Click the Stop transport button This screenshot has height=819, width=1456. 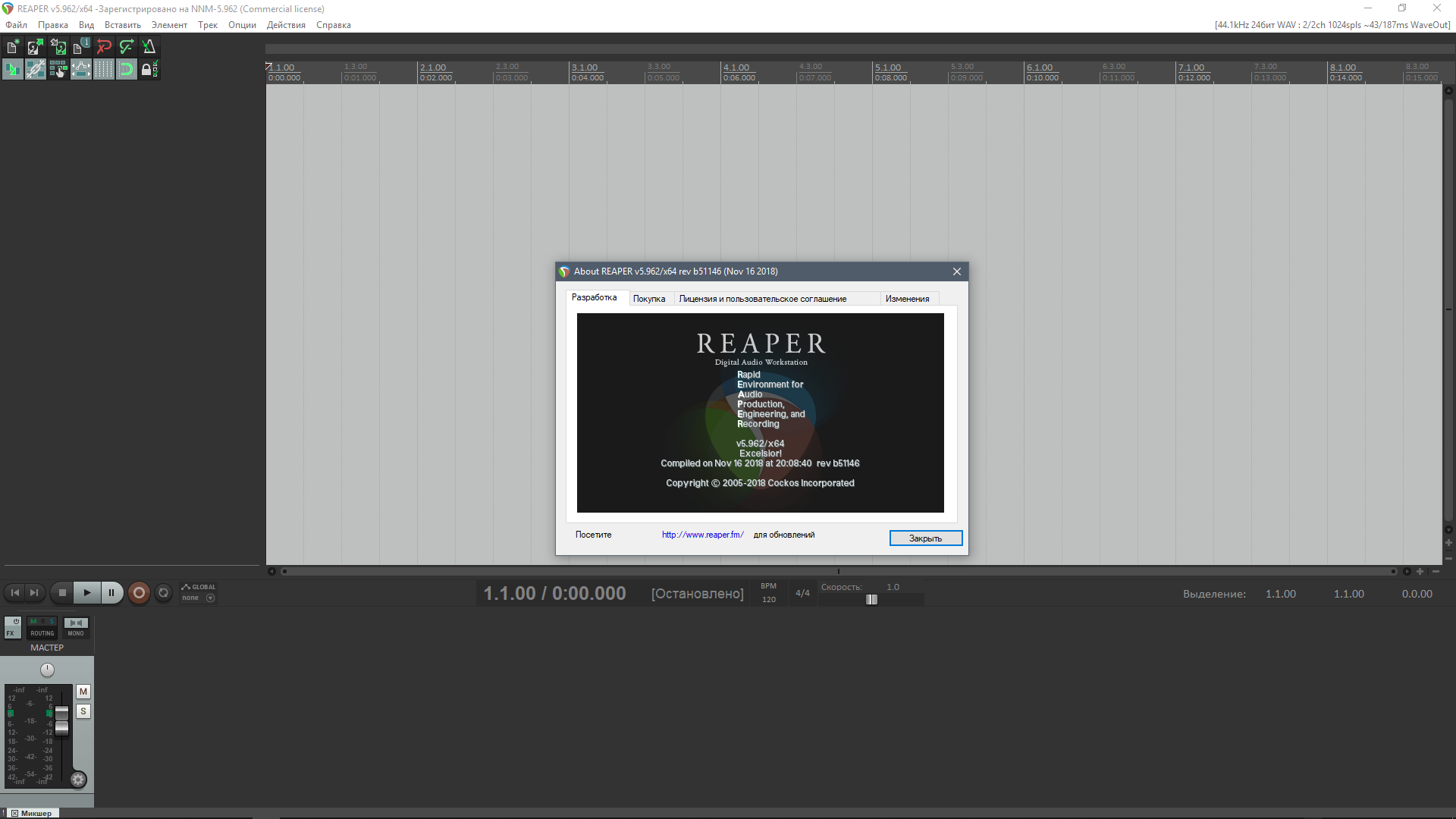62,593
